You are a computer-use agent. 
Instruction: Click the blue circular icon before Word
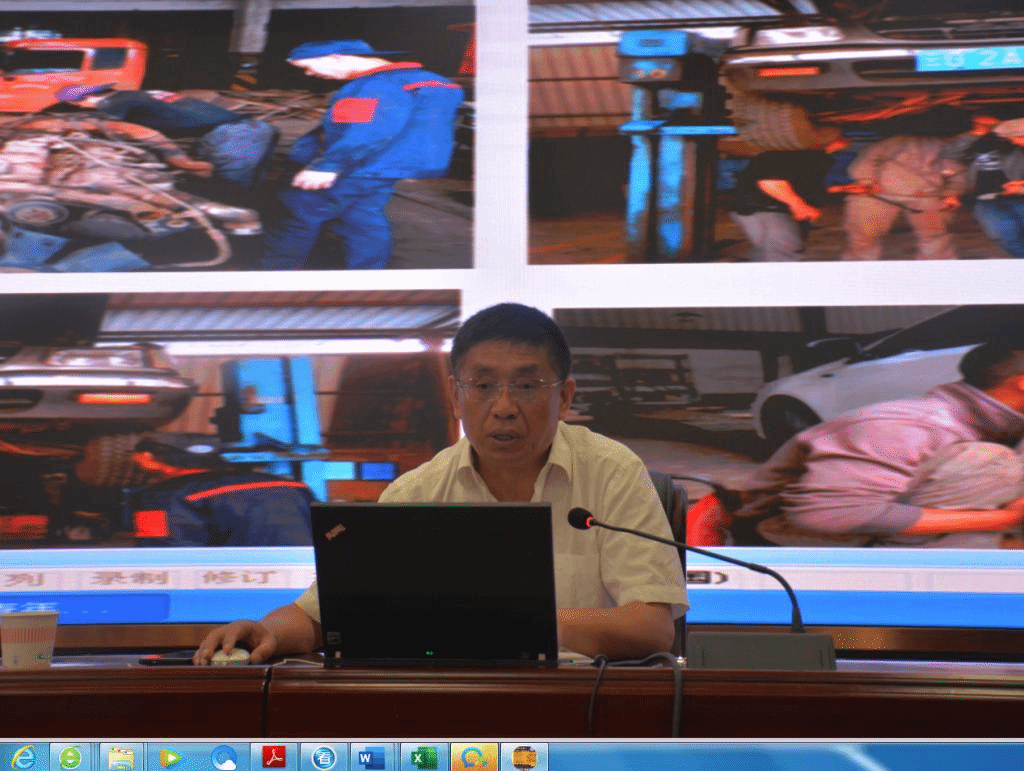point(324,757)
